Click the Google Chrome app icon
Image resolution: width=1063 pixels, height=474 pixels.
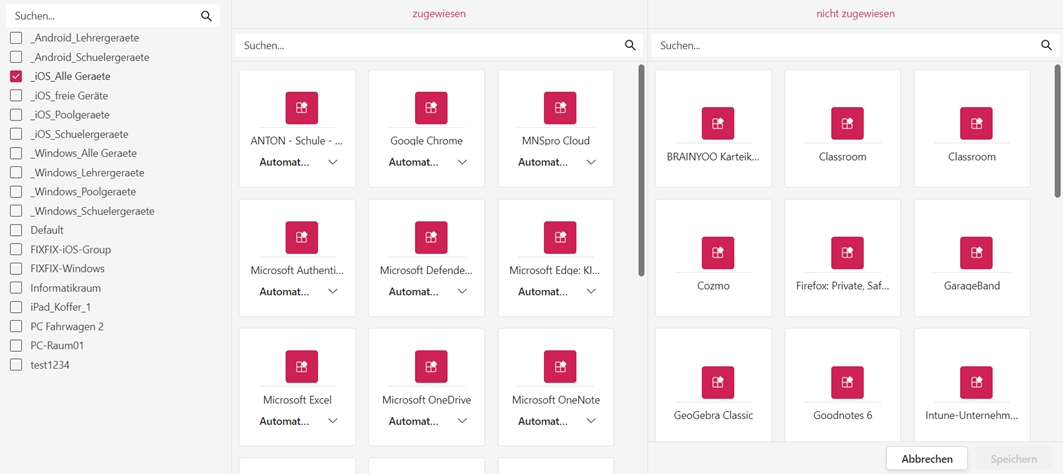tap(431, 108)
